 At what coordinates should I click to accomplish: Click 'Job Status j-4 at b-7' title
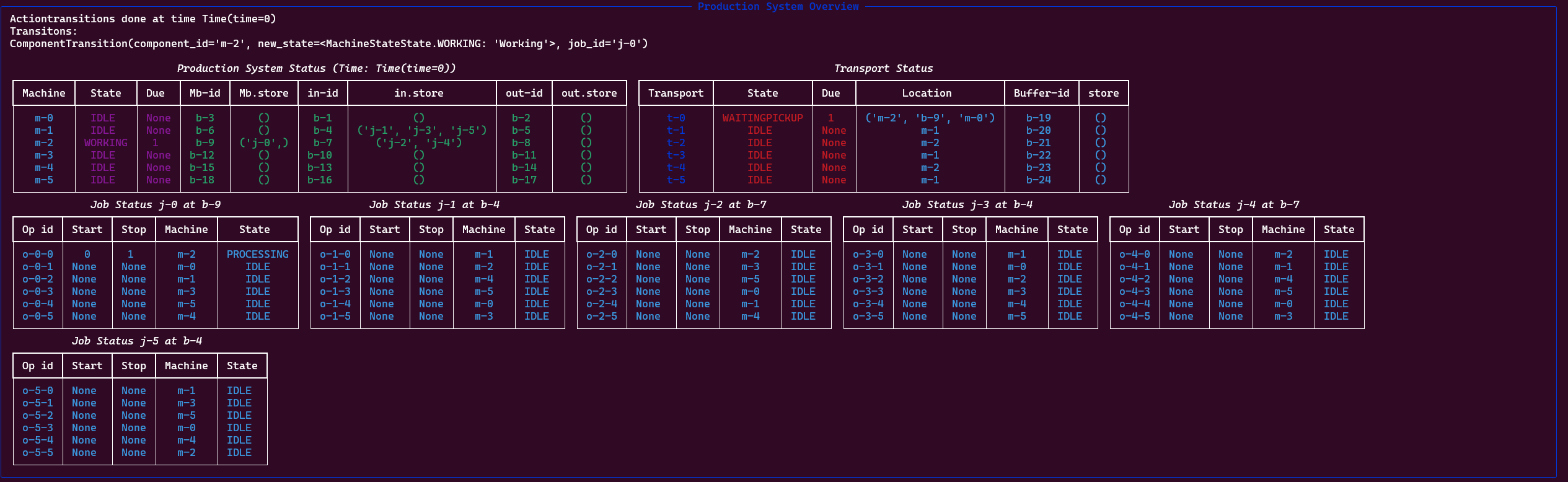click(1234, 204)
